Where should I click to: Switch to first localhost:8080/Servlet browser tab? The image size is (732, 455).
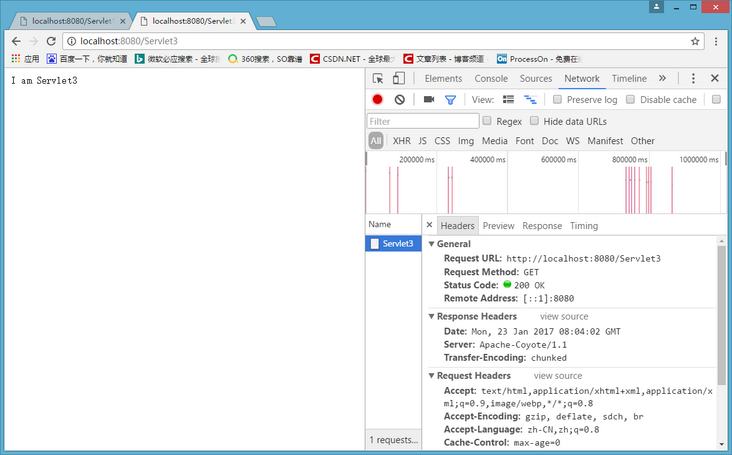pyautogui.click(x=71, y=21)
